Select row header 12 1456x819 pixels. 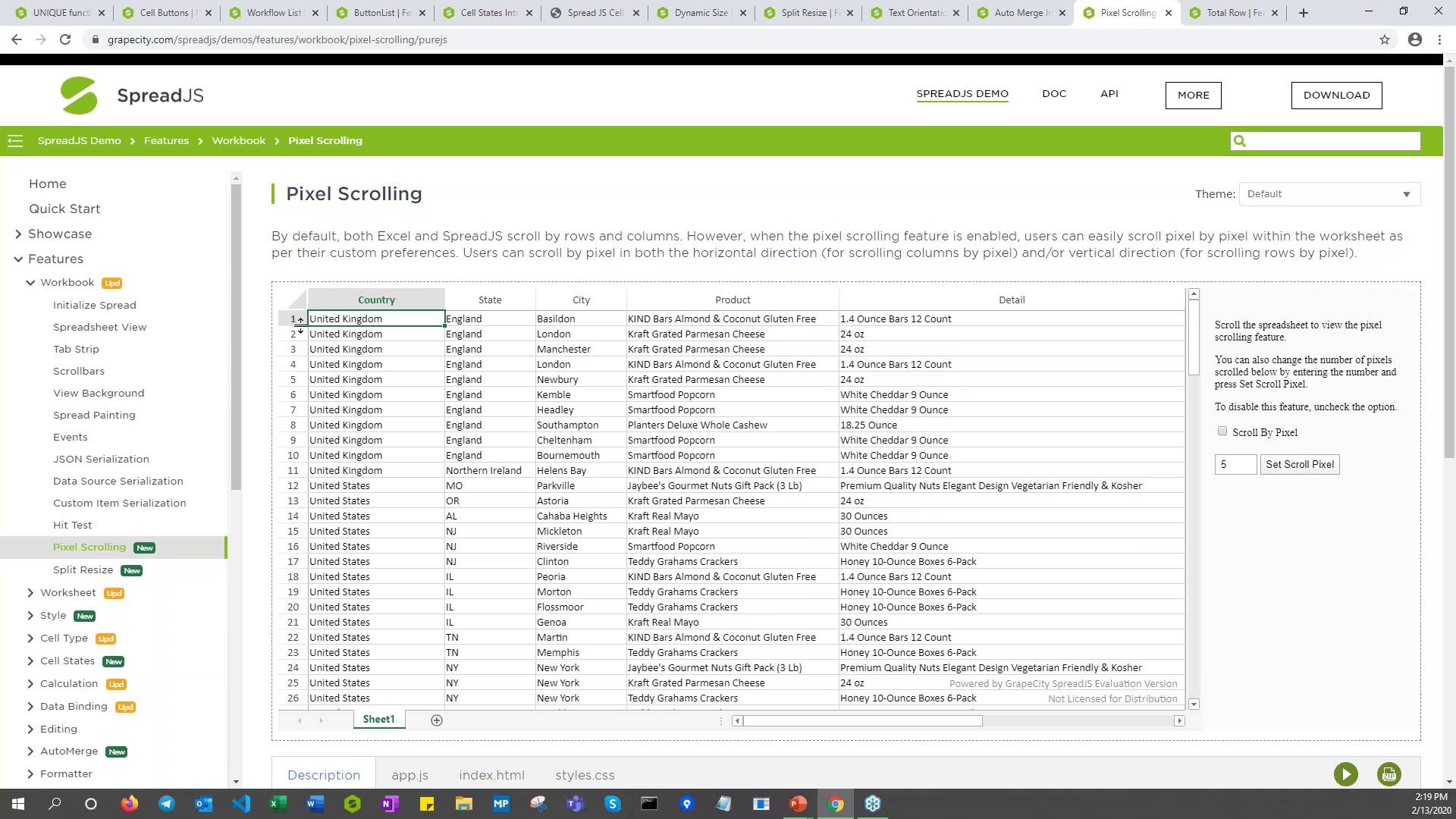[293, 486]
